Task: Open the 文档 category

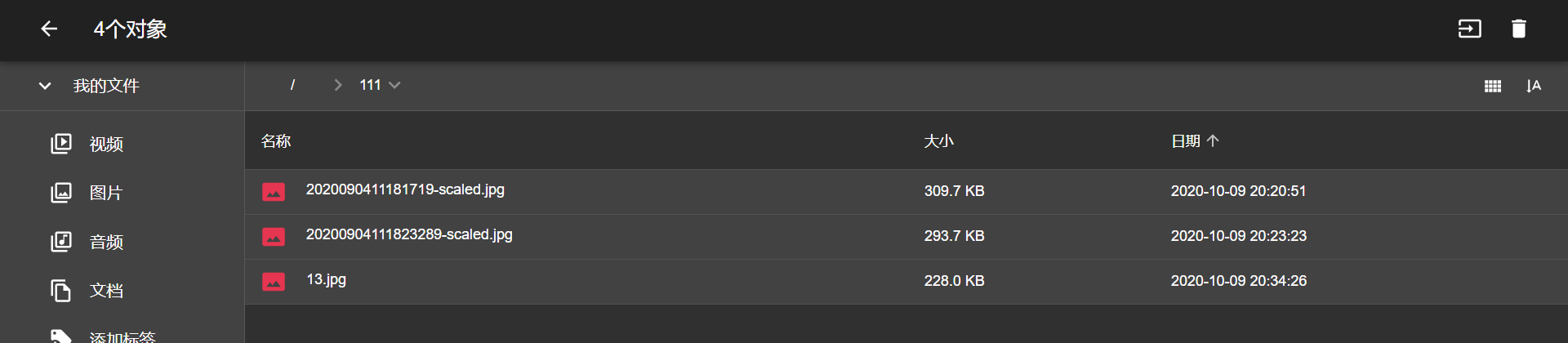Action: (x=106, y=291)
